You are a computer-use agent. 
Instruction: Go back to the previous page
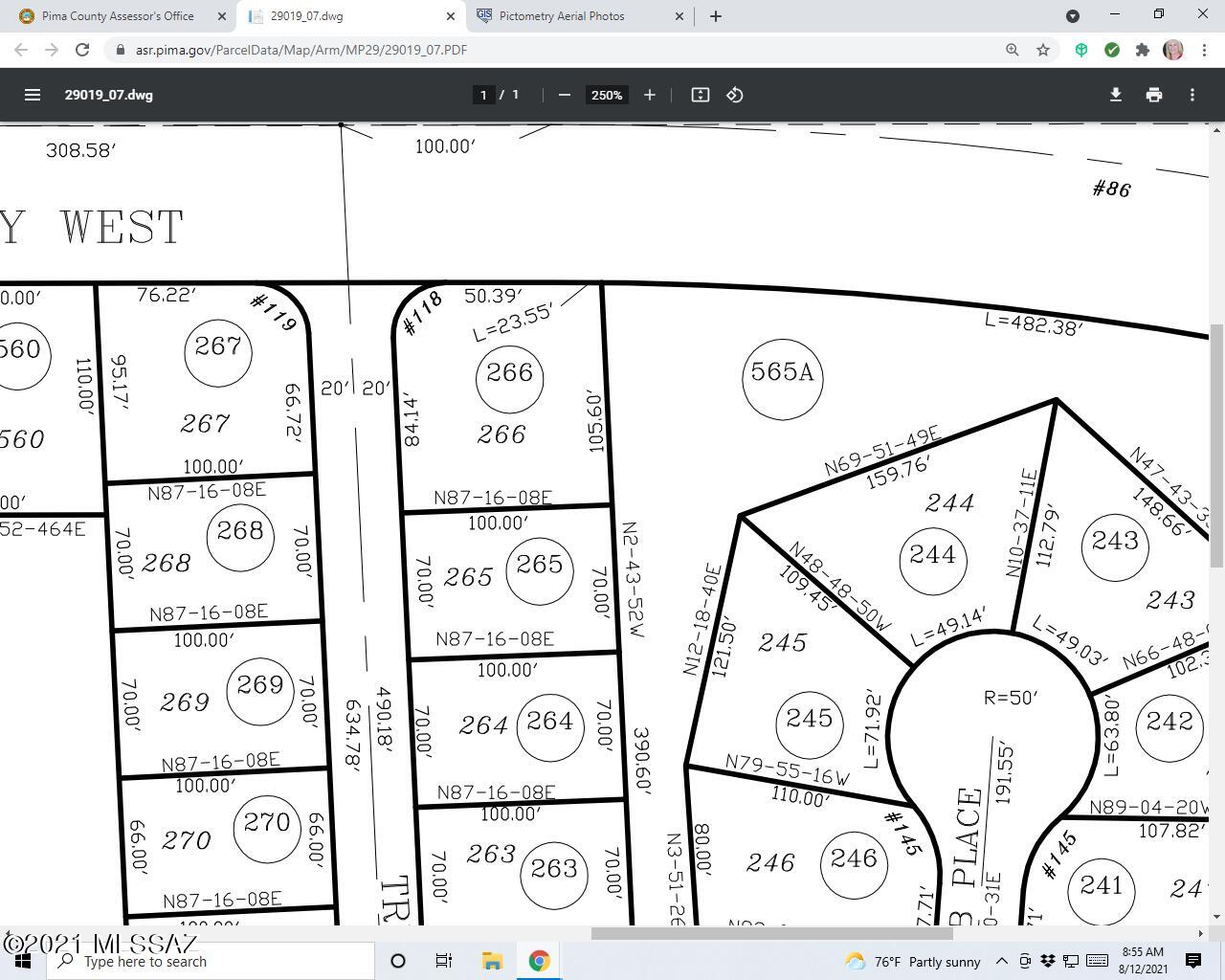21,50
